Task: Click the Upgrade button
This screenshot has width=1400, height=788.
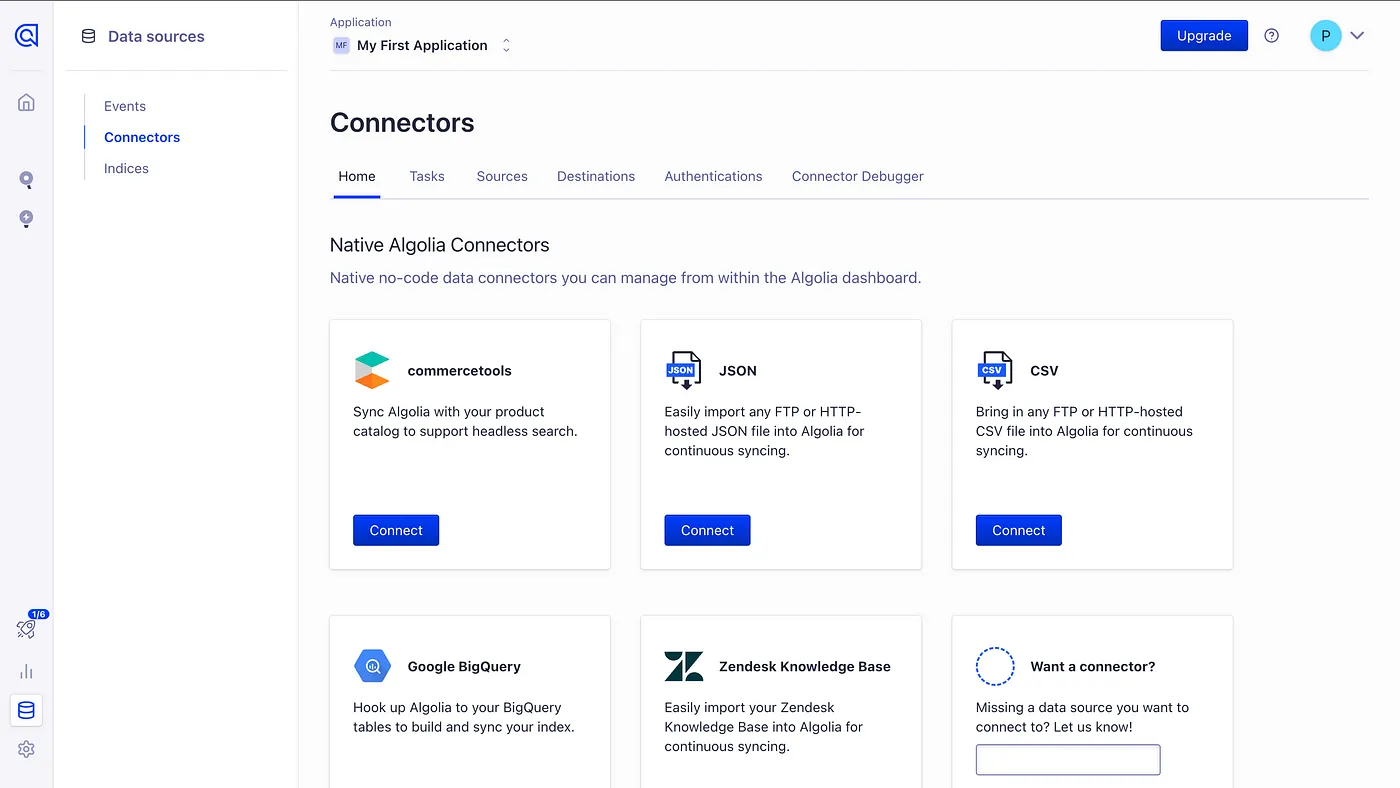Action: (x=1204, y=35)
